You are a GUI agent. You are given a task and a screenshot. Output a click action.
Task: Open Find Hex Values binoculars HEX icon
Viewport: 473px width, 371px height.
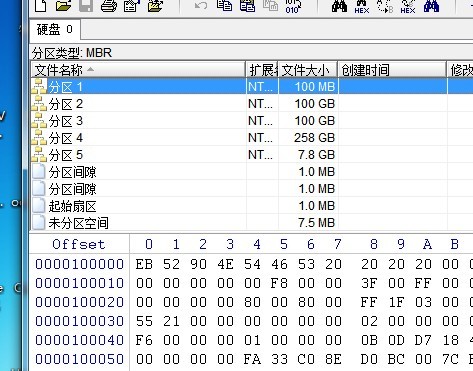pyautogui.click(x=362, y=6)
